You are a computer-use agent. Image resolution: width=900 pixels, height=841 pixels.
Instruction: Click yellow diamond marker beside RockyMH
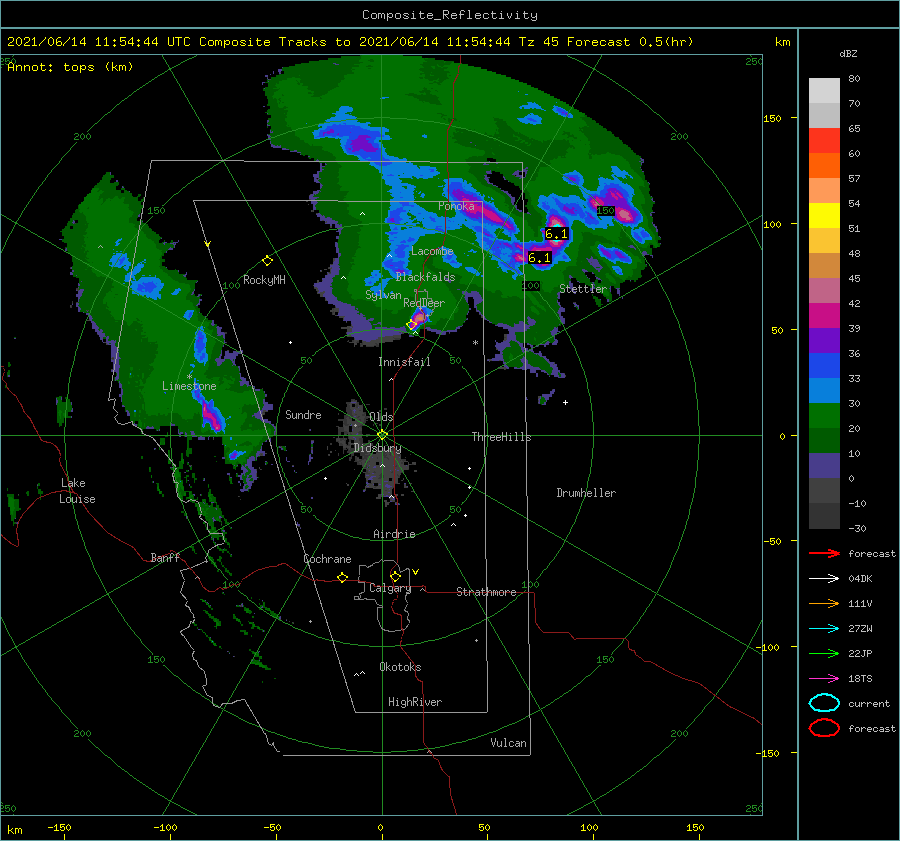coord(267,261)
